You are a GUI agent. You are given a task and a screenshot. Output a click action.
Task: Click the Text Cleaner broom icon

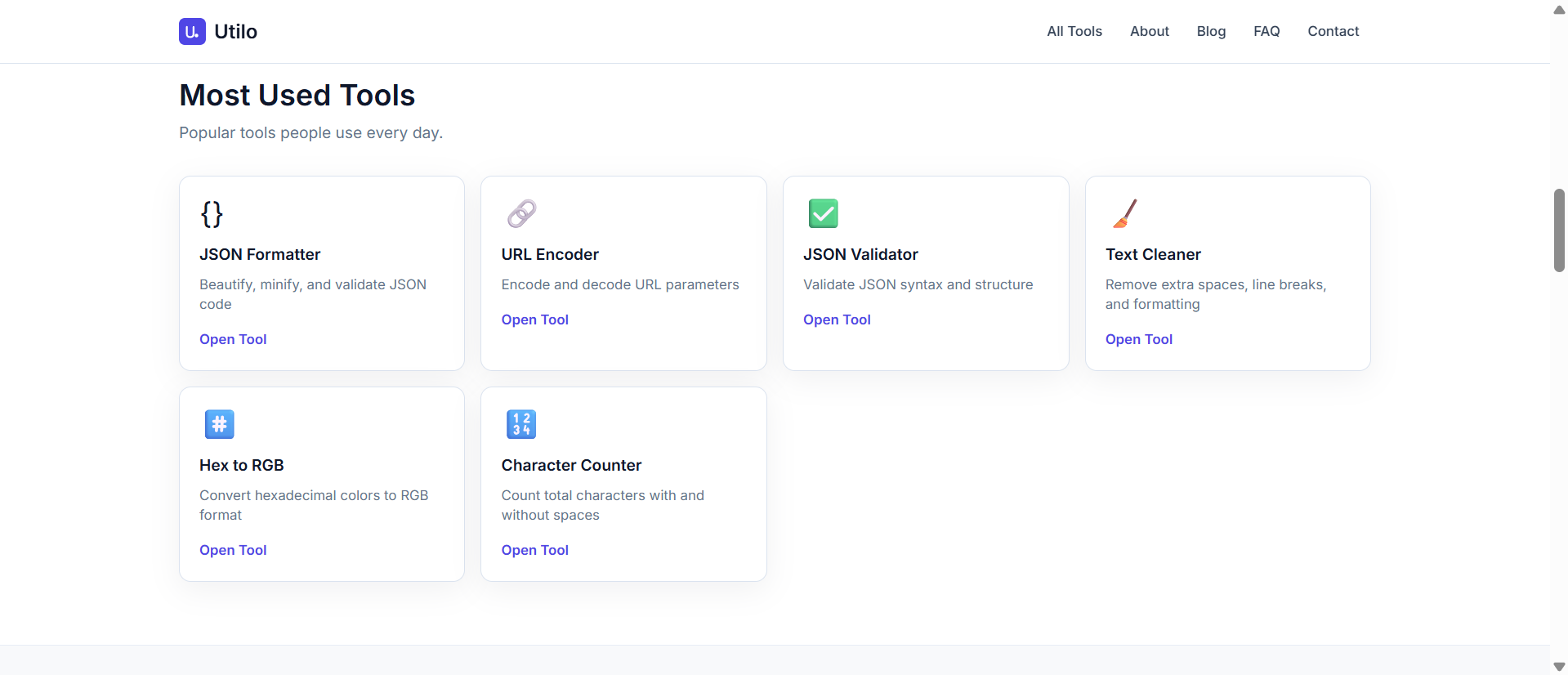(1125, 213)
